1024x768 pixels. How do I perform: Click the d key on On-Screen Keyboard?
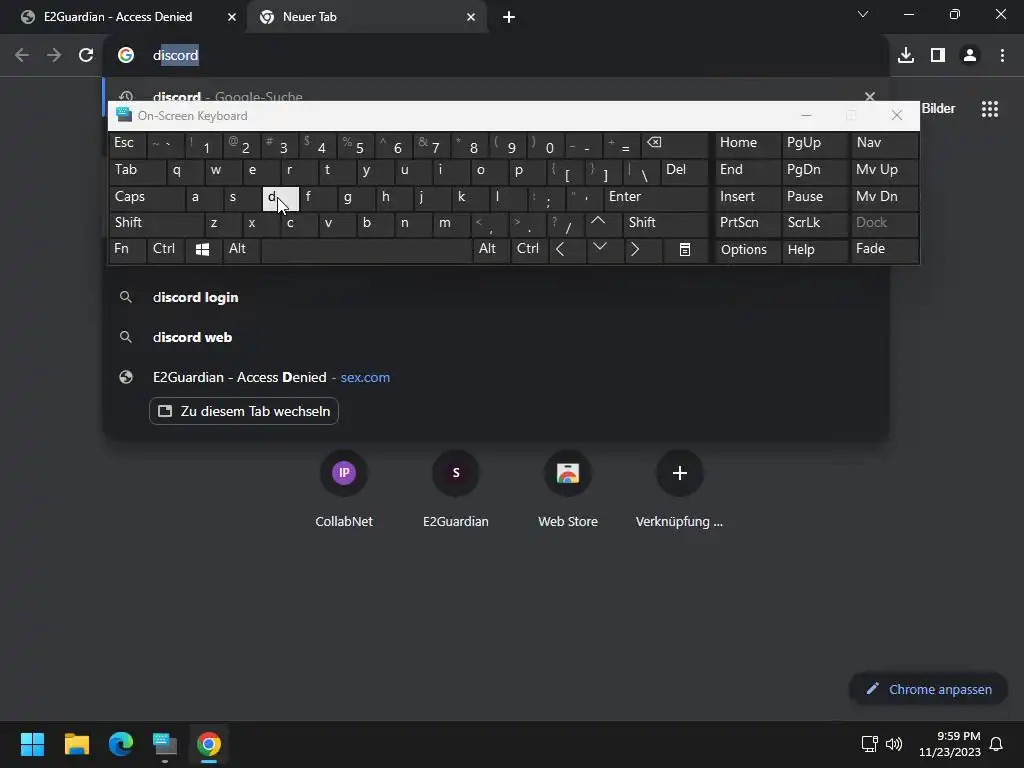(280, 199)
